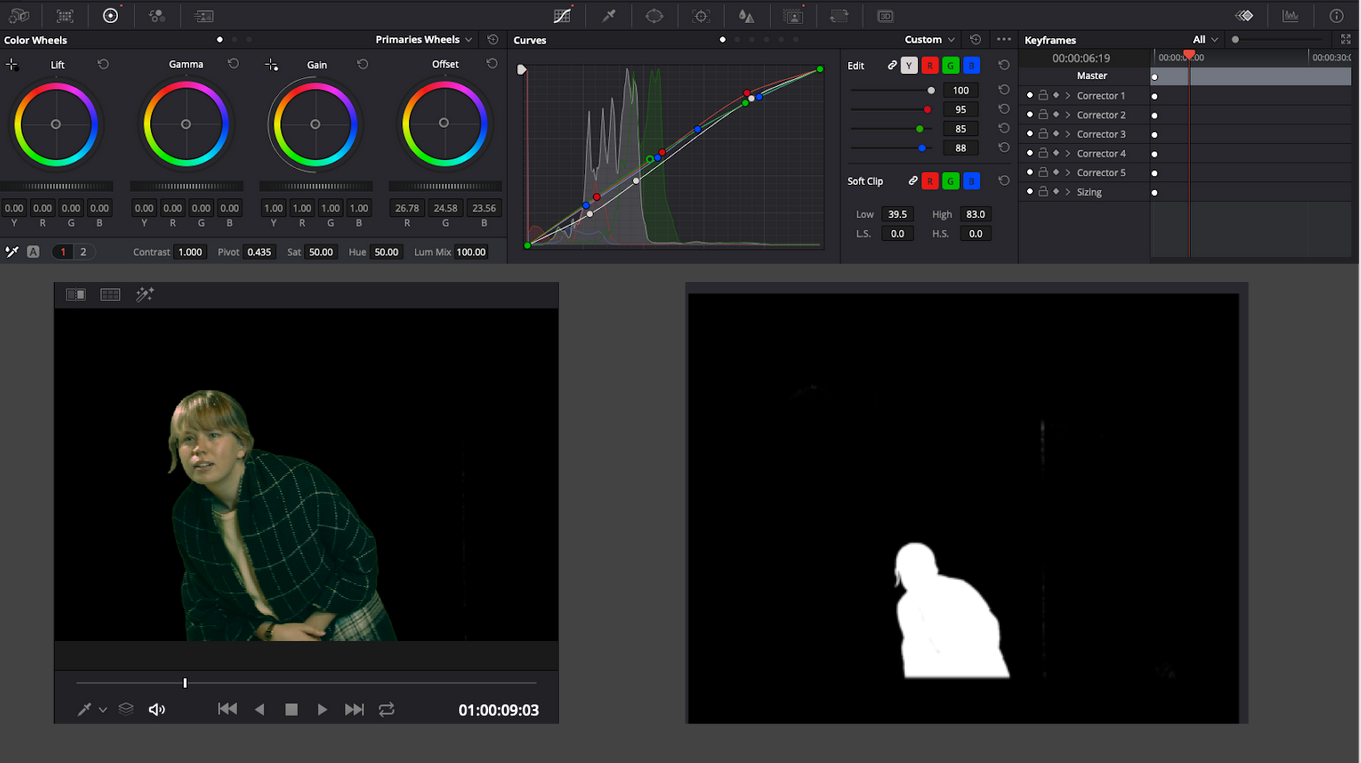Expand the Sizing keyframe track
This screenshot has height=763, width=1361.
click(x=1068, y=192)
